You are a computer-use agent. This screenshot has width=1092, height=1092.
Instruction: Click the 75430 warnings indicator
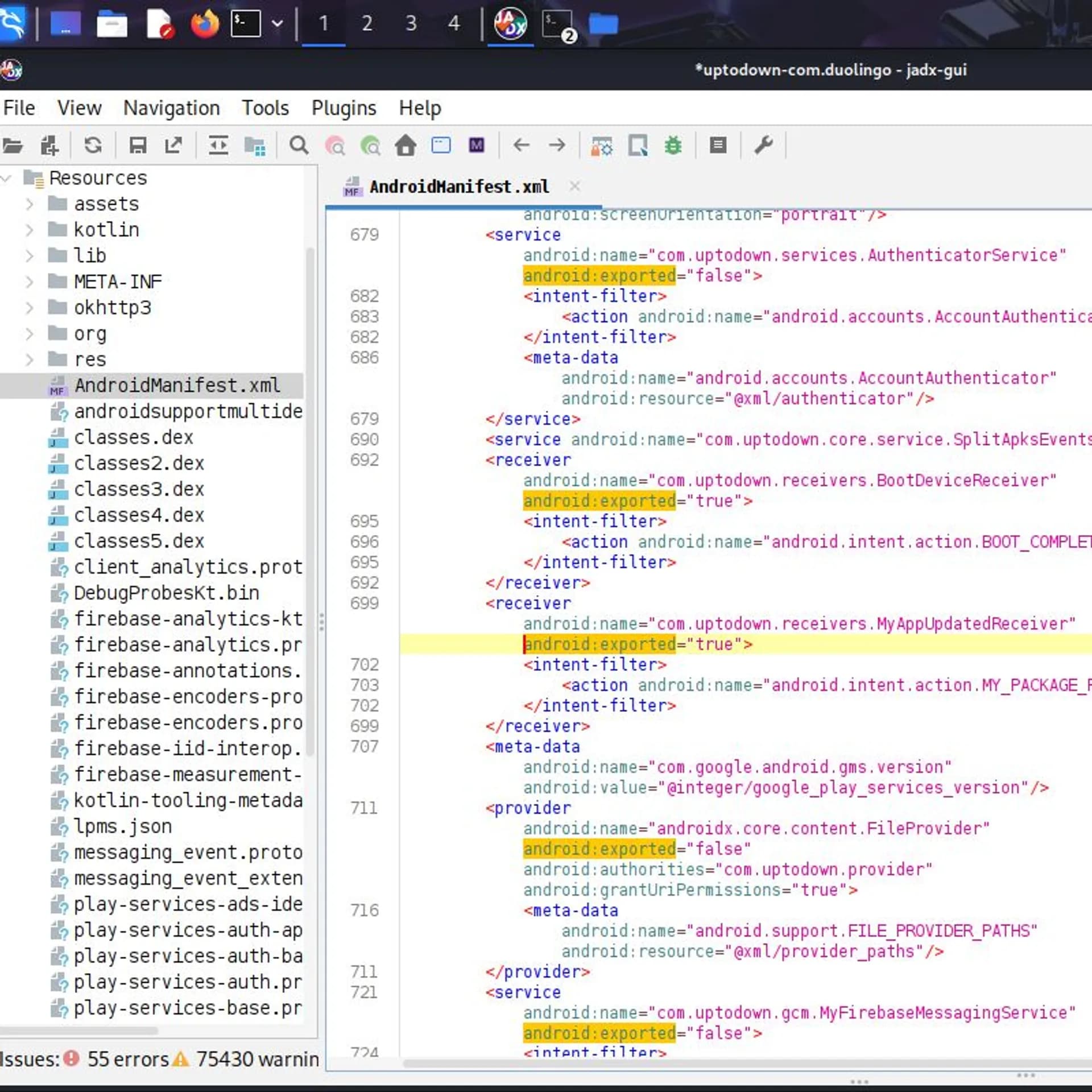[246, 1059]
